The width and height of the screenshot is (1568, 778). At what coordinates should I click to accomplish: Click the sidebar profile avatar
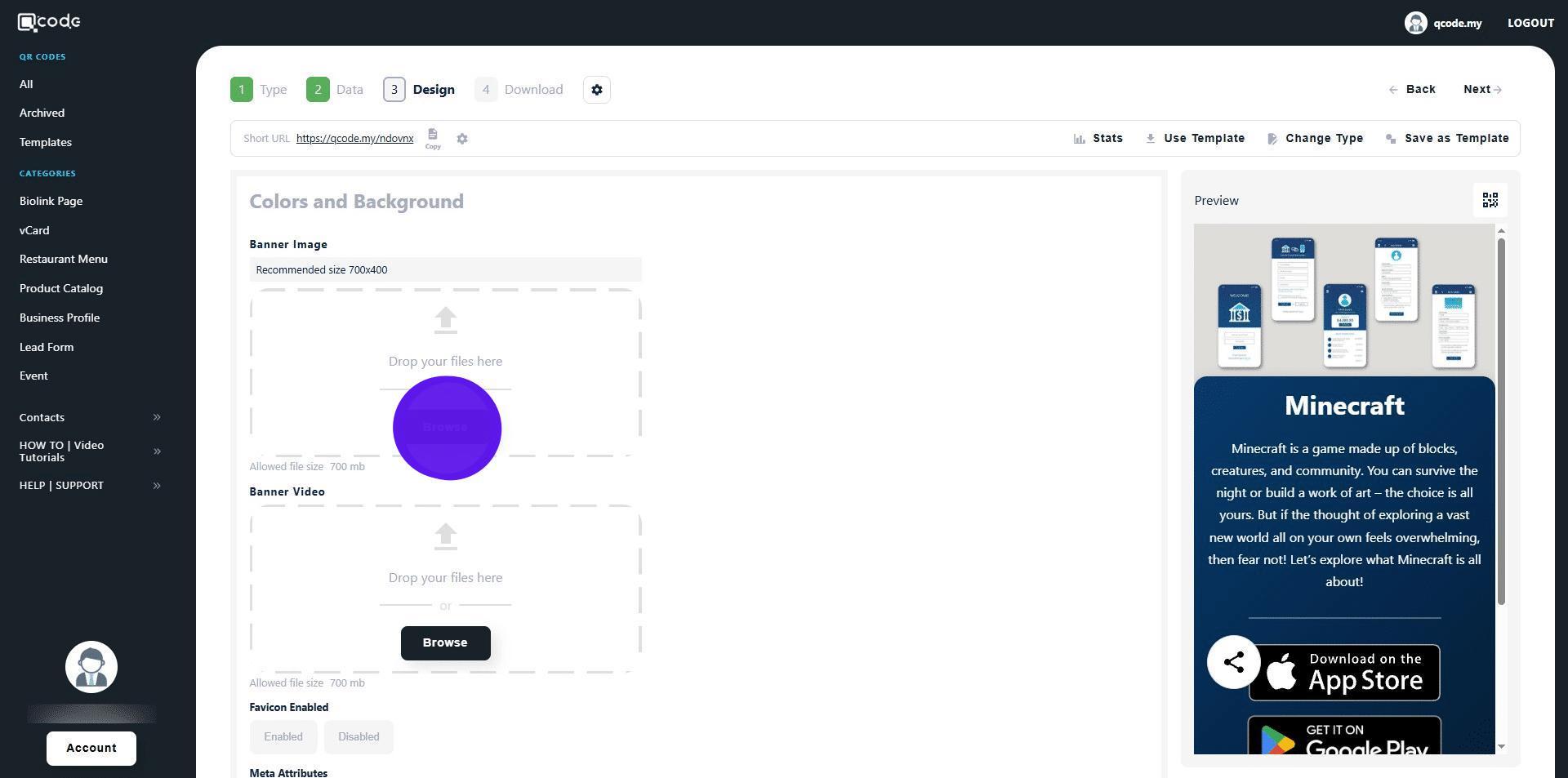(x=91, y=667)
